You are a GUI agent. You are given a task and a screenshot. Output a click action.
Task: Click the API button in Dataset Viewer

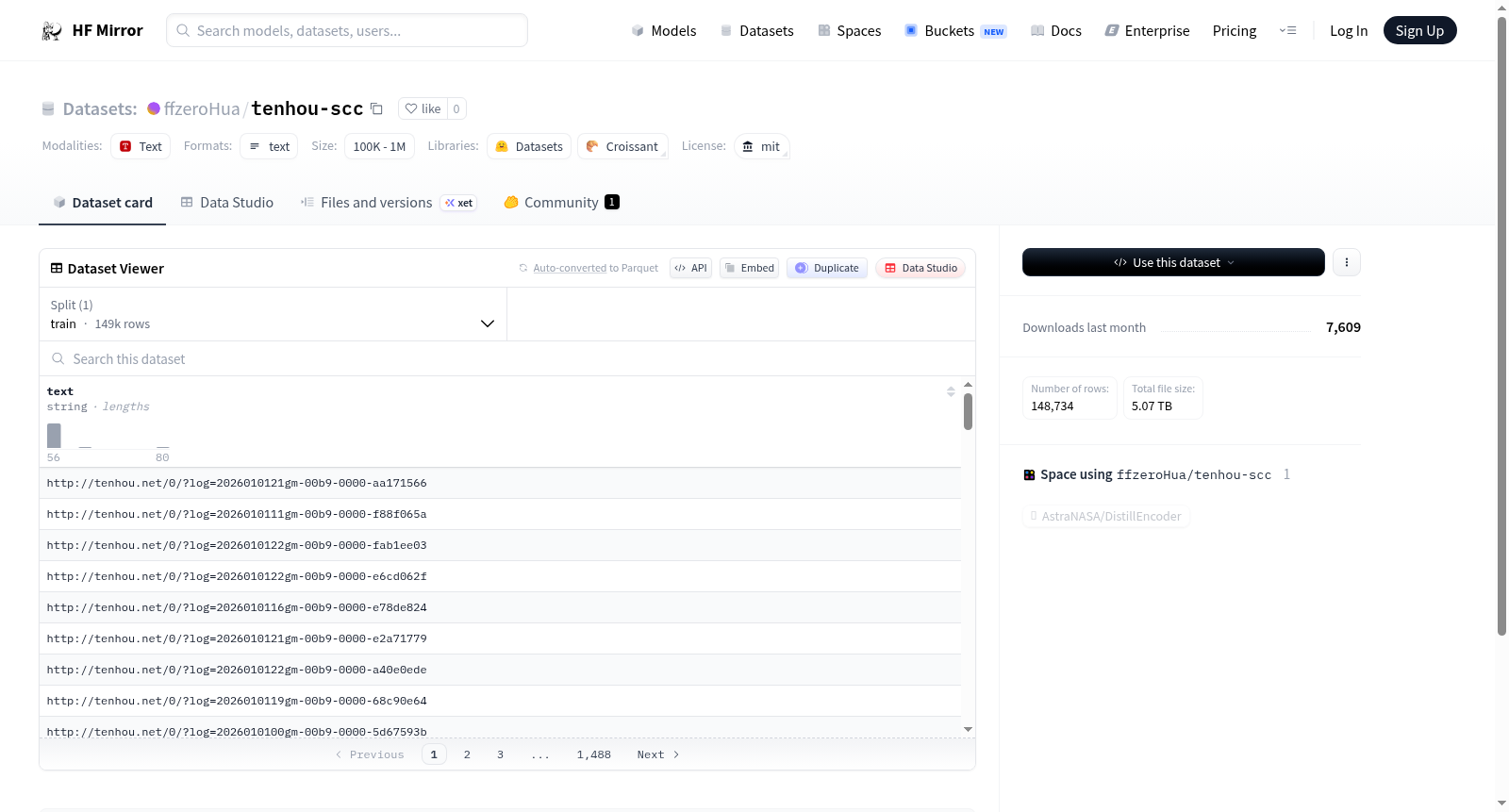click(690, 268)
